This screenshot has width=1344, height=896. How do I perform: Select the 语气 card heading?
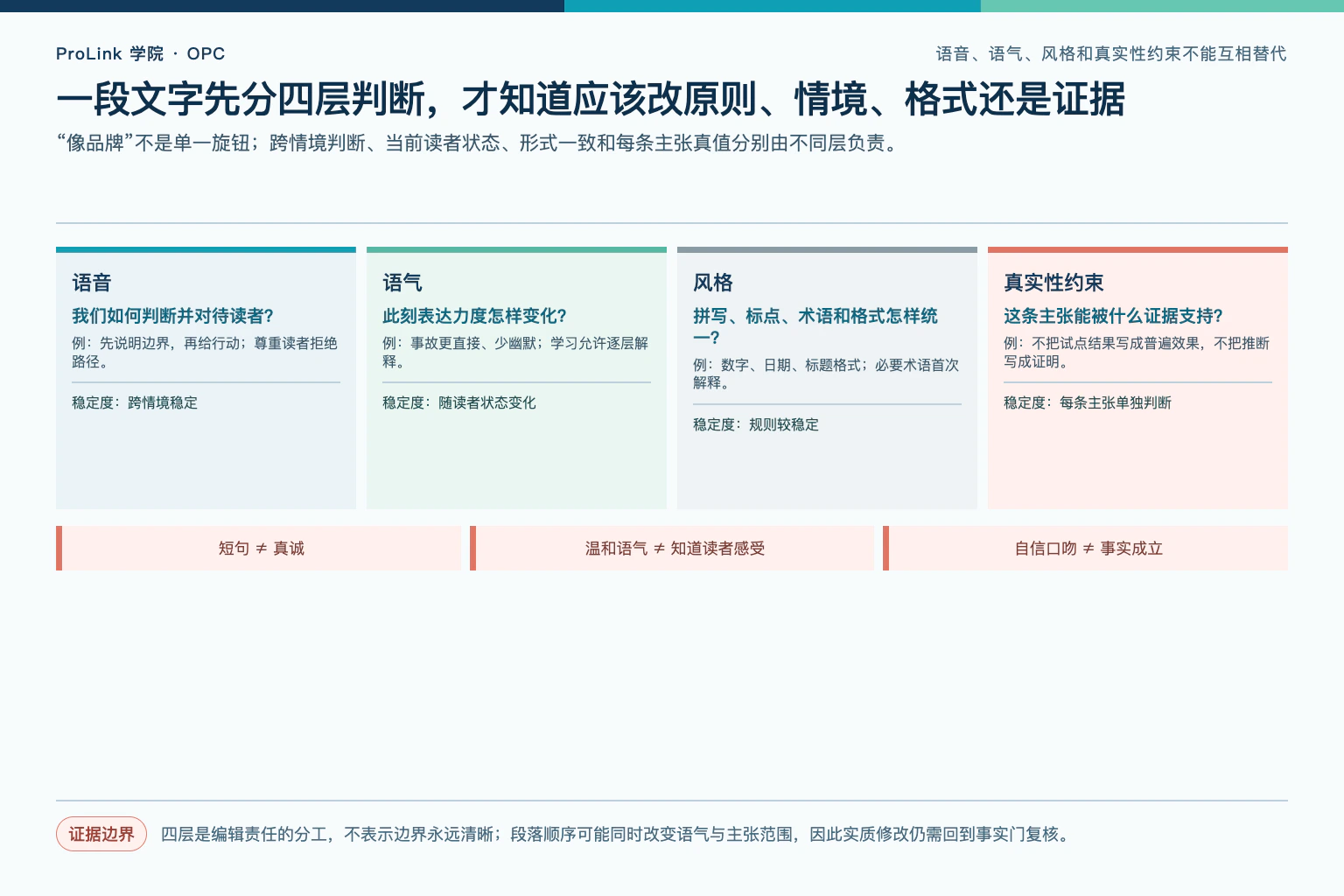[x=402, y=283]
